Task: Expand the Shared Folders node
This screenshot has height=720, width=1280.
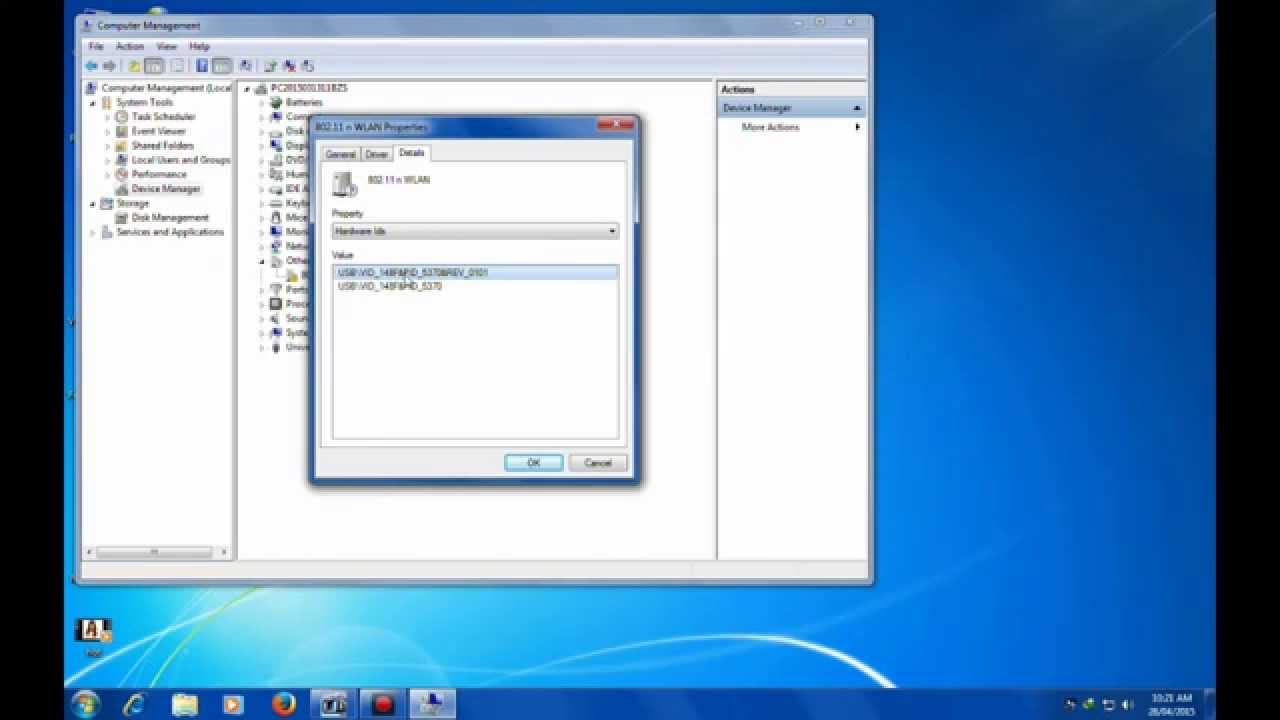Action: 108,146
